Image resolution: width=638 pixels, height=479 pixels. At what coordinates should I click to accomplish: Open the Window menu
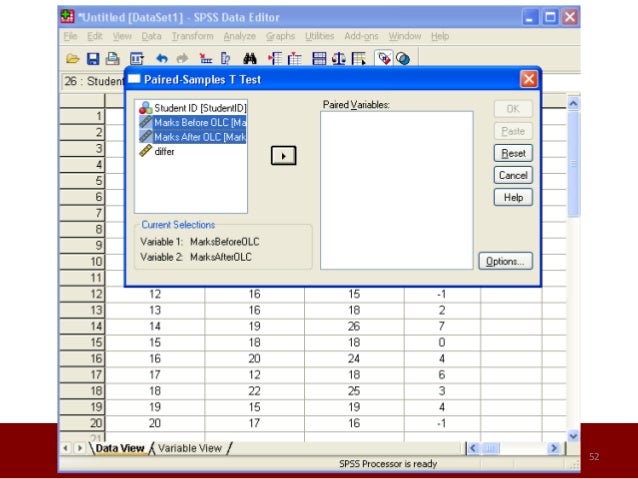(x=405, y=36)
